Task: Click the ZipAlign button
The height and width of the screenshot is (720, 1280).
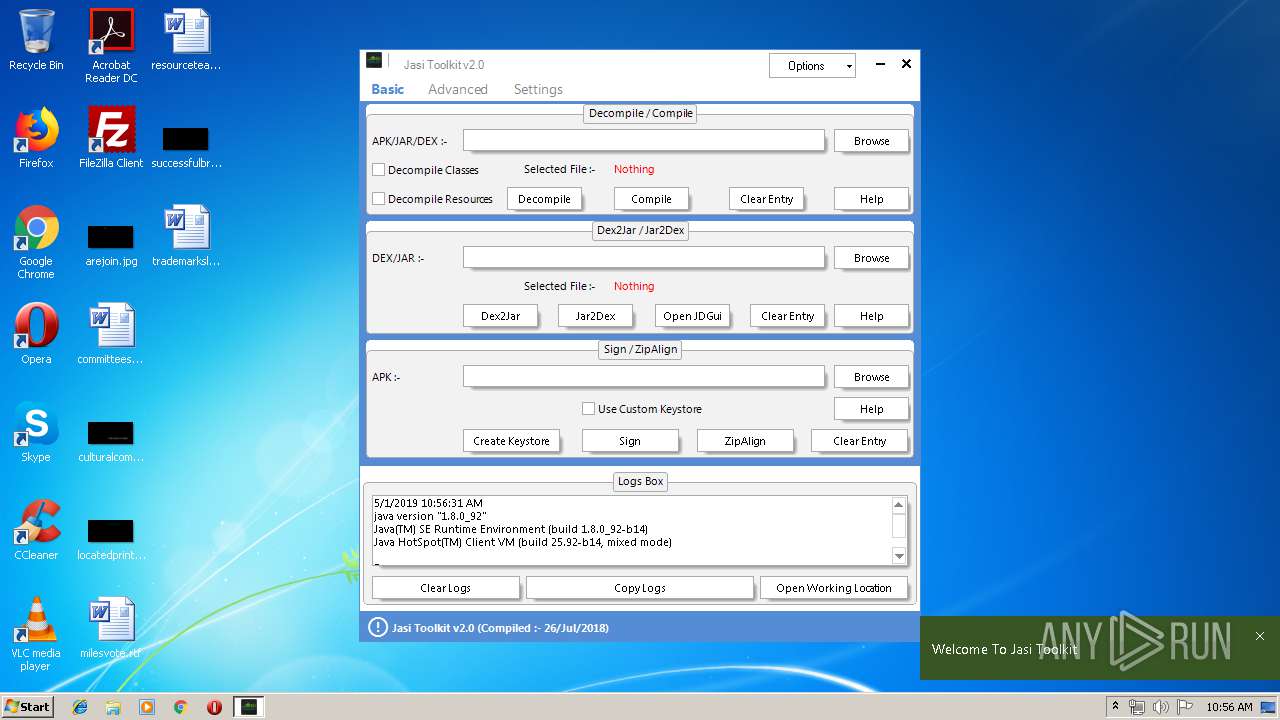Action: [745, 441]
